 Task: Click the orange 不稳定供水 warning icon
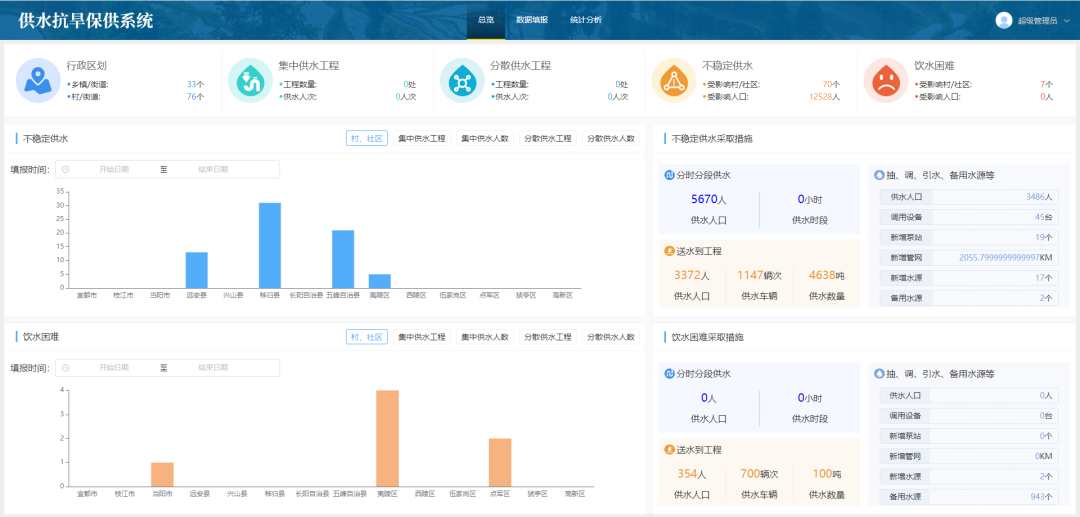pyautogui.click(x=673, y=80)
